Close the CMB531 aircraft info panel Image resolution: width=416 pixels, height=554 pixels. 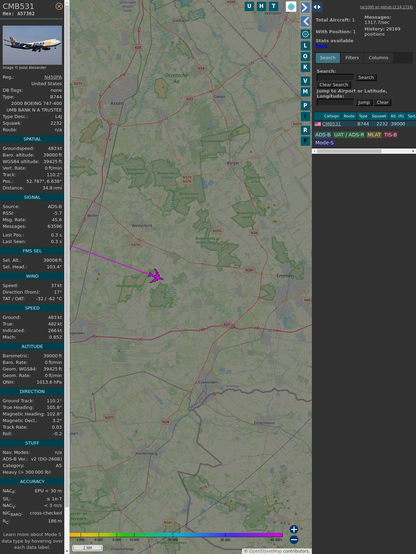tap(59, 6)
